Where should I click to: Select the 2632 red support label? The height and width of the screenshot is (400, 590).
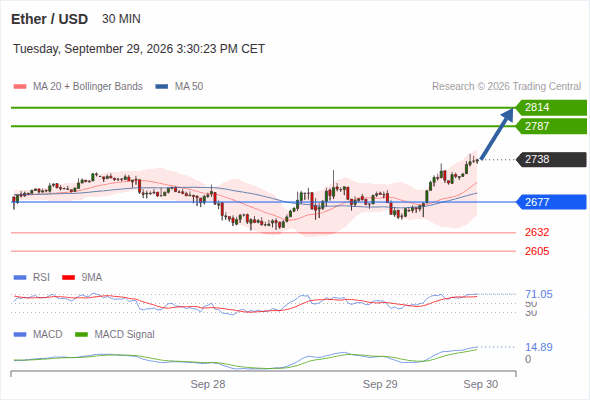(537, 232)
